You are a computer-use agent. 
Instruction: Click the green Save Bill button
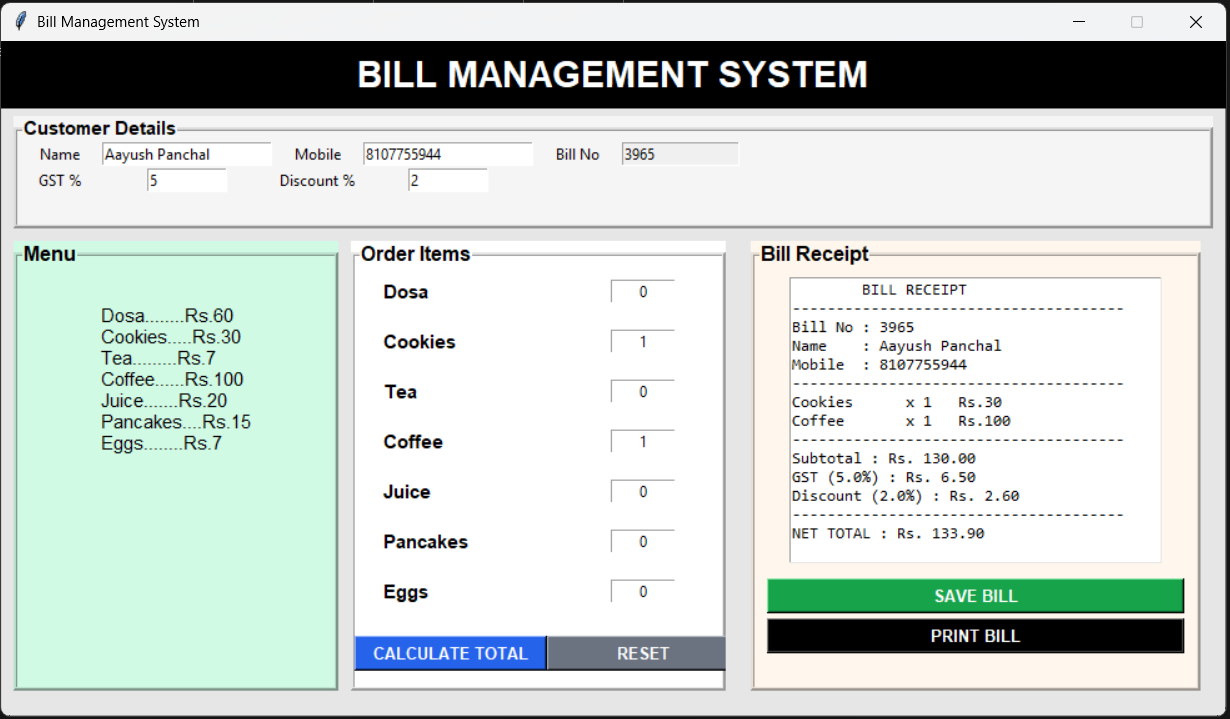pos(975,596)
